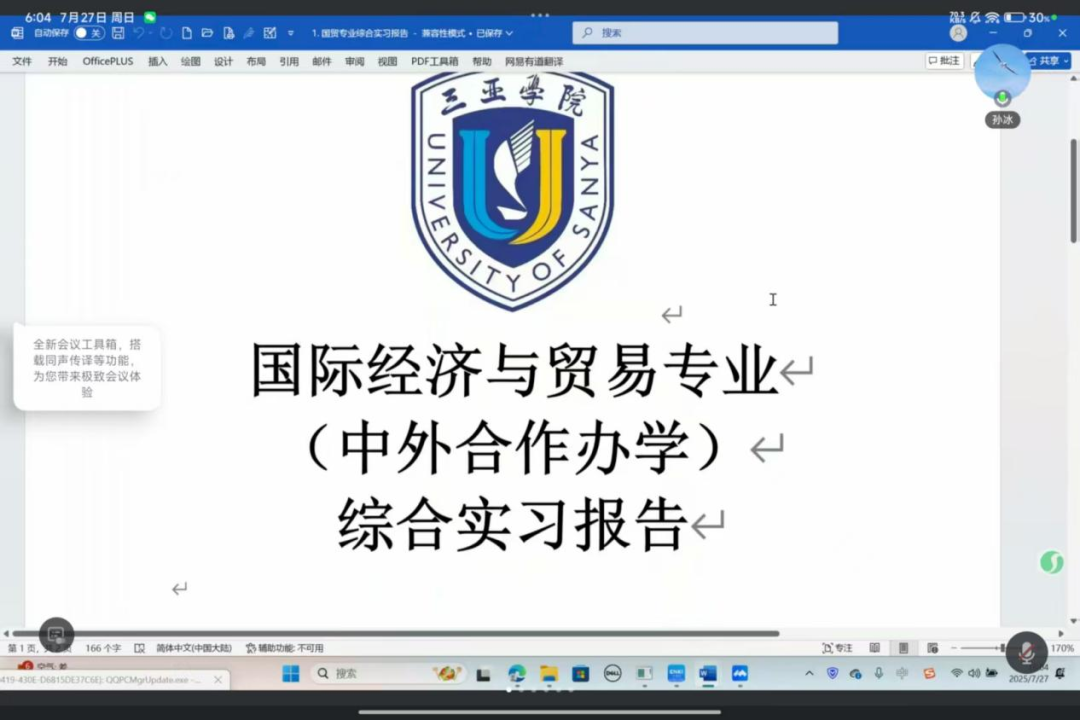Screen dimensions: 1080x720
Task: Switch to Read Mode view icon
Action: pyautogui.click(x=875, y=648)
